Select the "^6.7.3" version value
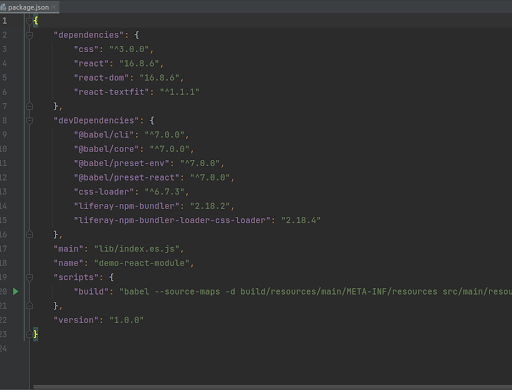The height and width of the screenshot is (390, 512). [x=164, y=192]
